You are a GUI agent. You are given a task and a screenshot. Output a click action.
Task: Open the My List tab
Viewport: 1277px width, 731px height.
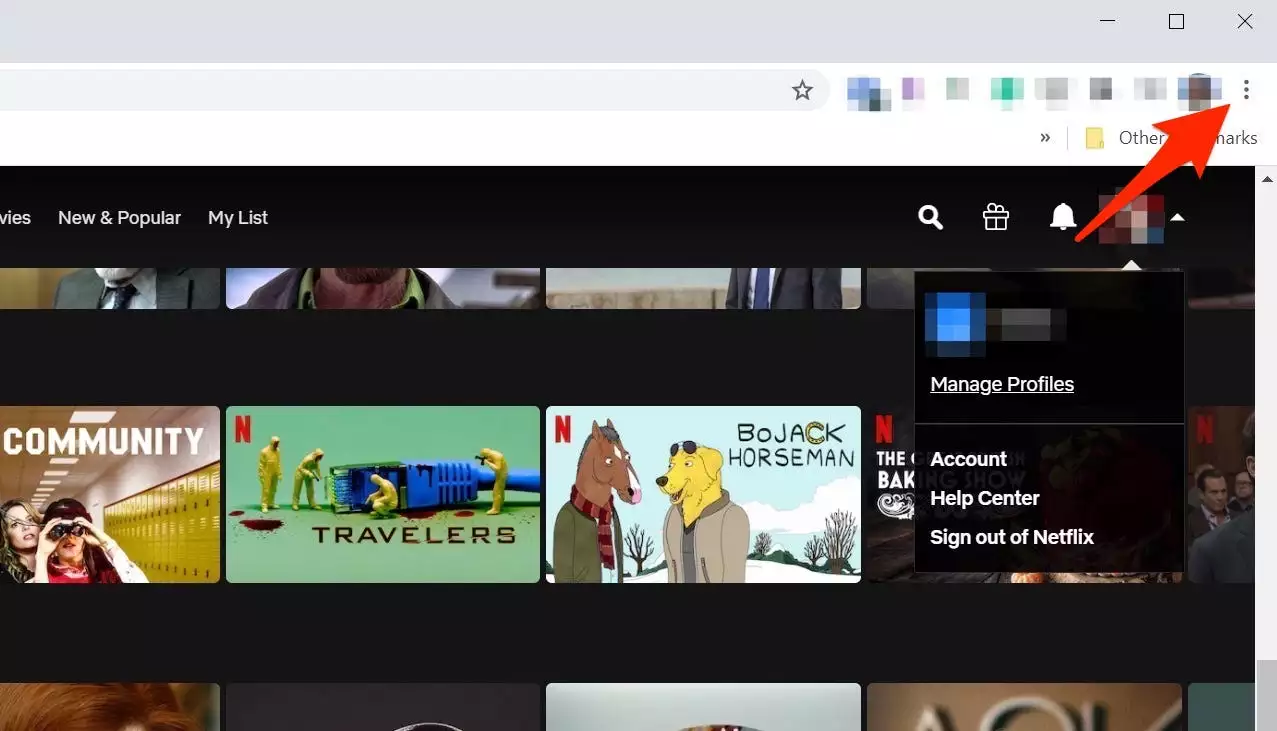(238, 218)
